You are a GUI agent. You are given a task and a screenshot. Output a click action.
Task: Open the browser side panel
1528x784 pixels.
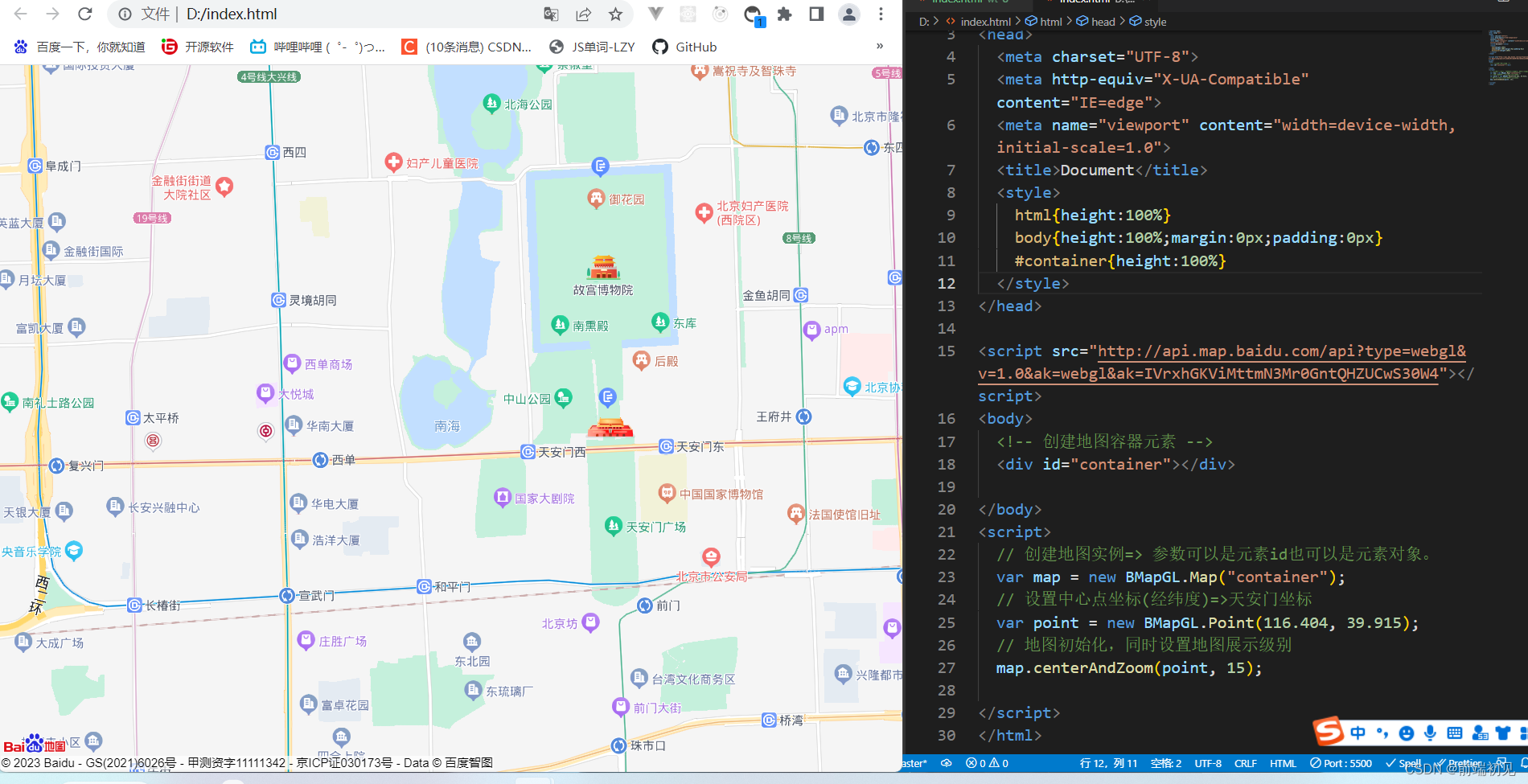point(816,14)
